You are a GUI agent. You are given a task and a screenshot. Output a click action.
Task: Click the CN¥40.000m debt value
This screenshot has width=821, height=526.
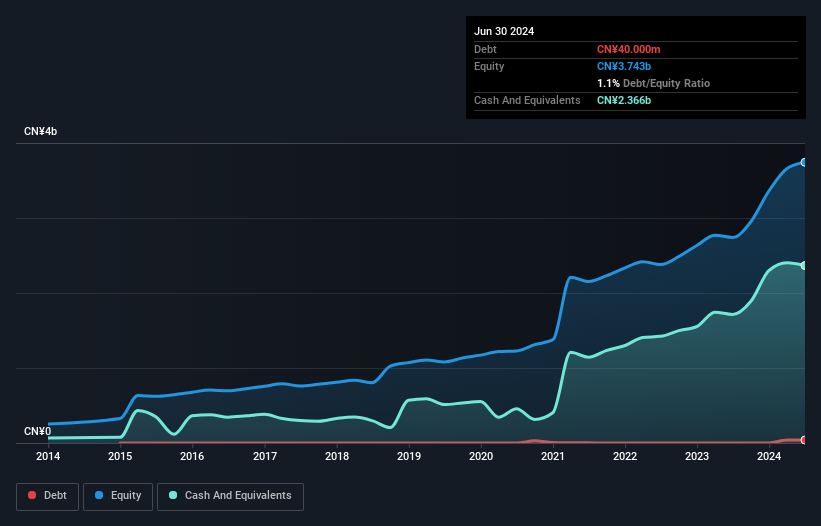click(x=628, y=49)
